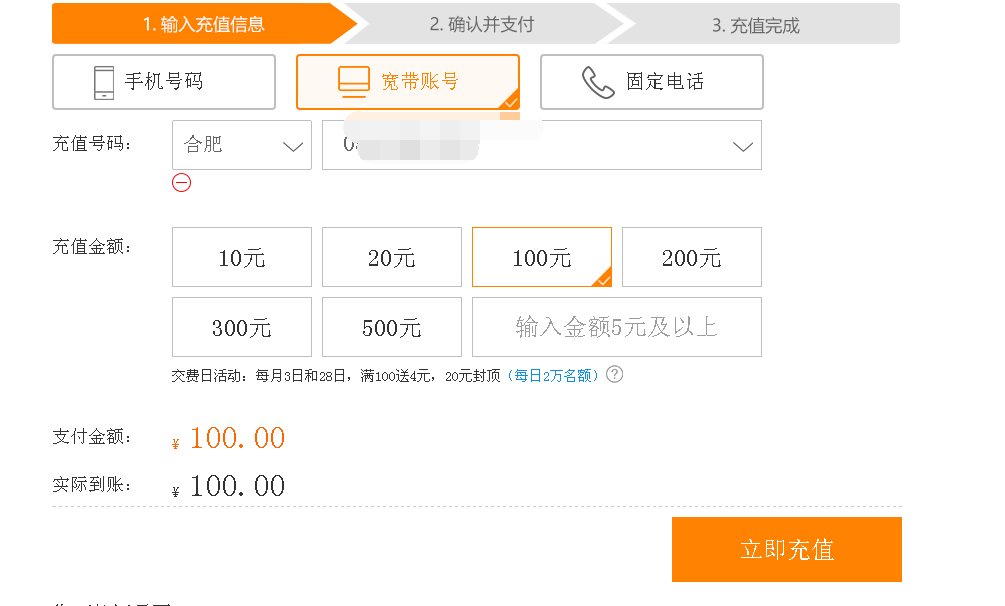Click the mobile phone icon beside 手机号码

click(102, 82)
